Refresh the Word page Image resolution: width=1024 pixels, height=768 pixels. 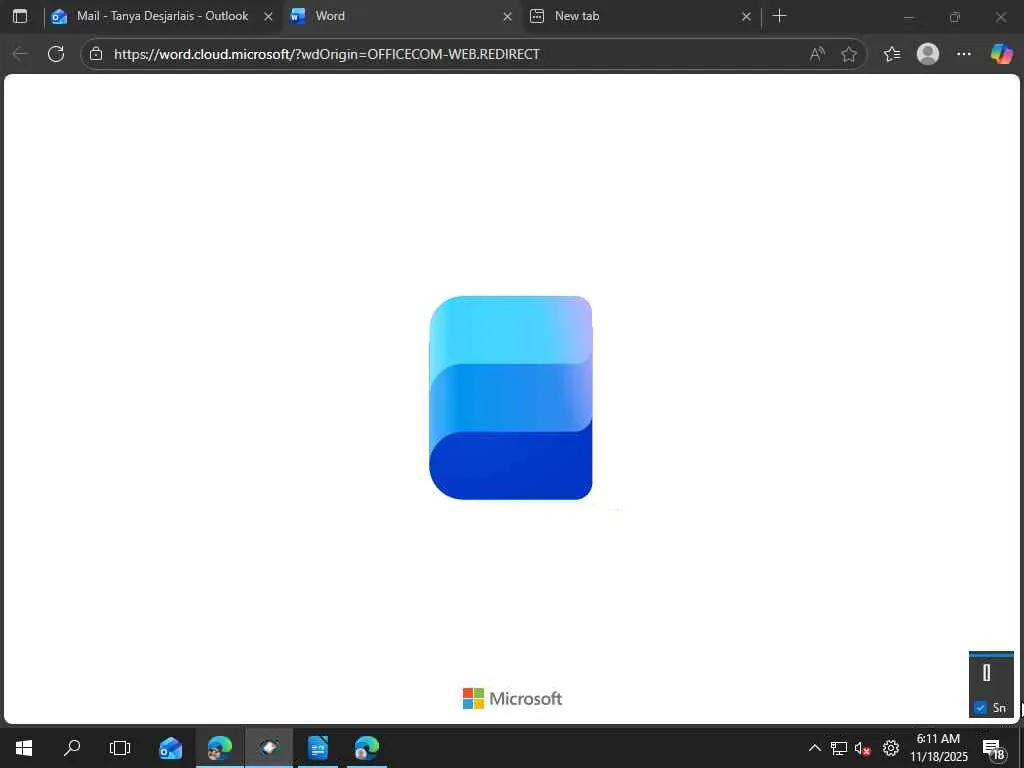[56, 54]
